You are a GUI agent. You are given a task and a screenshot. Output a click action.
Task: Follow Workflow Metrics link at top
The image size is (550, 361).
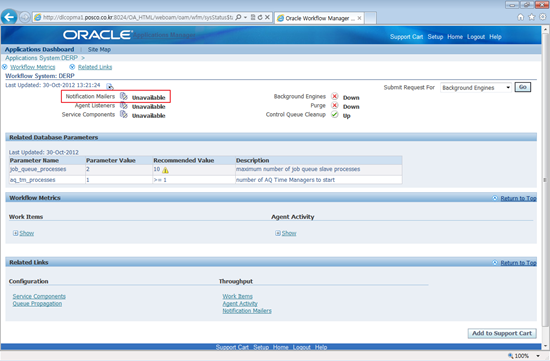33,67
